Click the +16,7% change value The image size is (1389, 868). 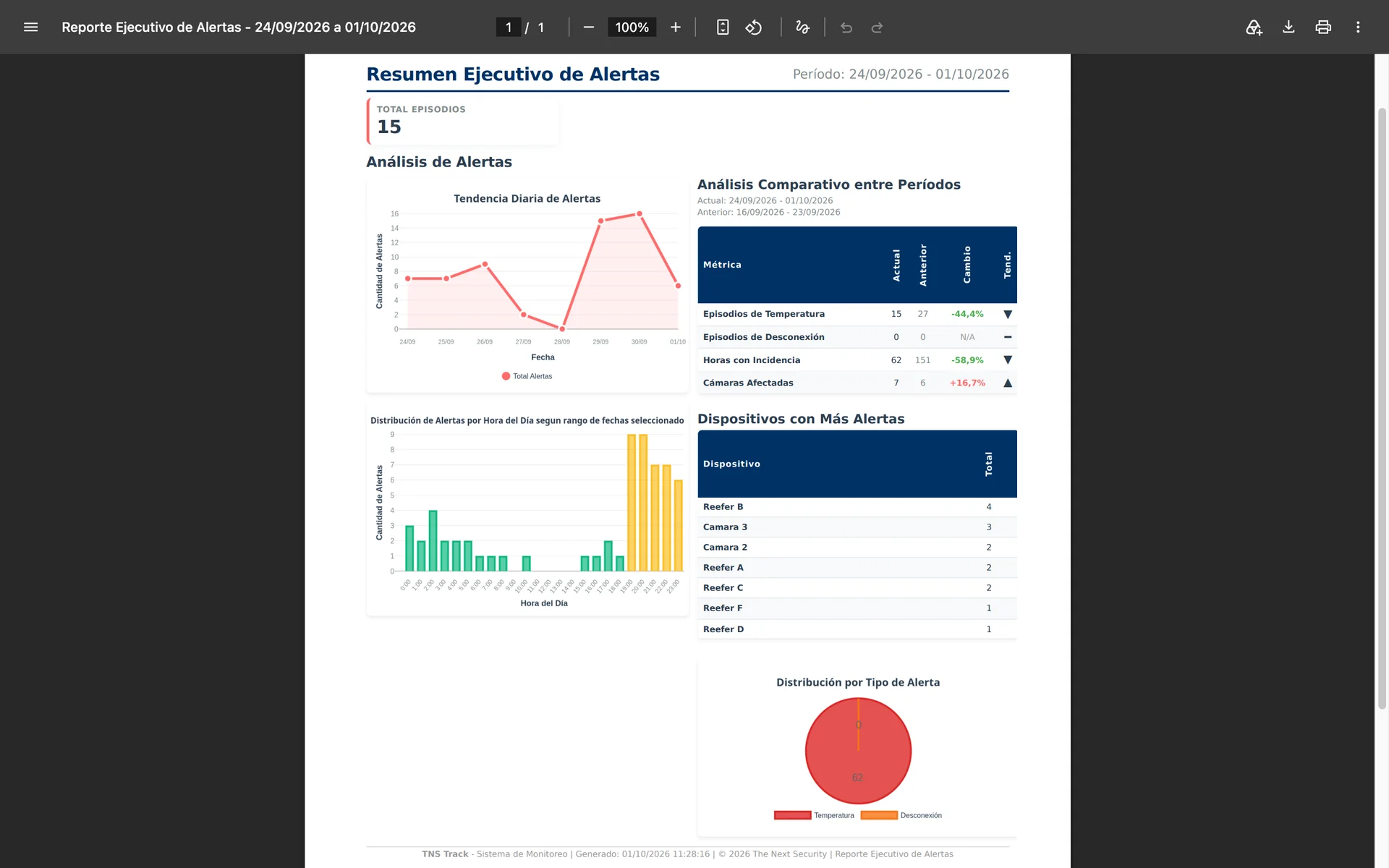[967, 383]
